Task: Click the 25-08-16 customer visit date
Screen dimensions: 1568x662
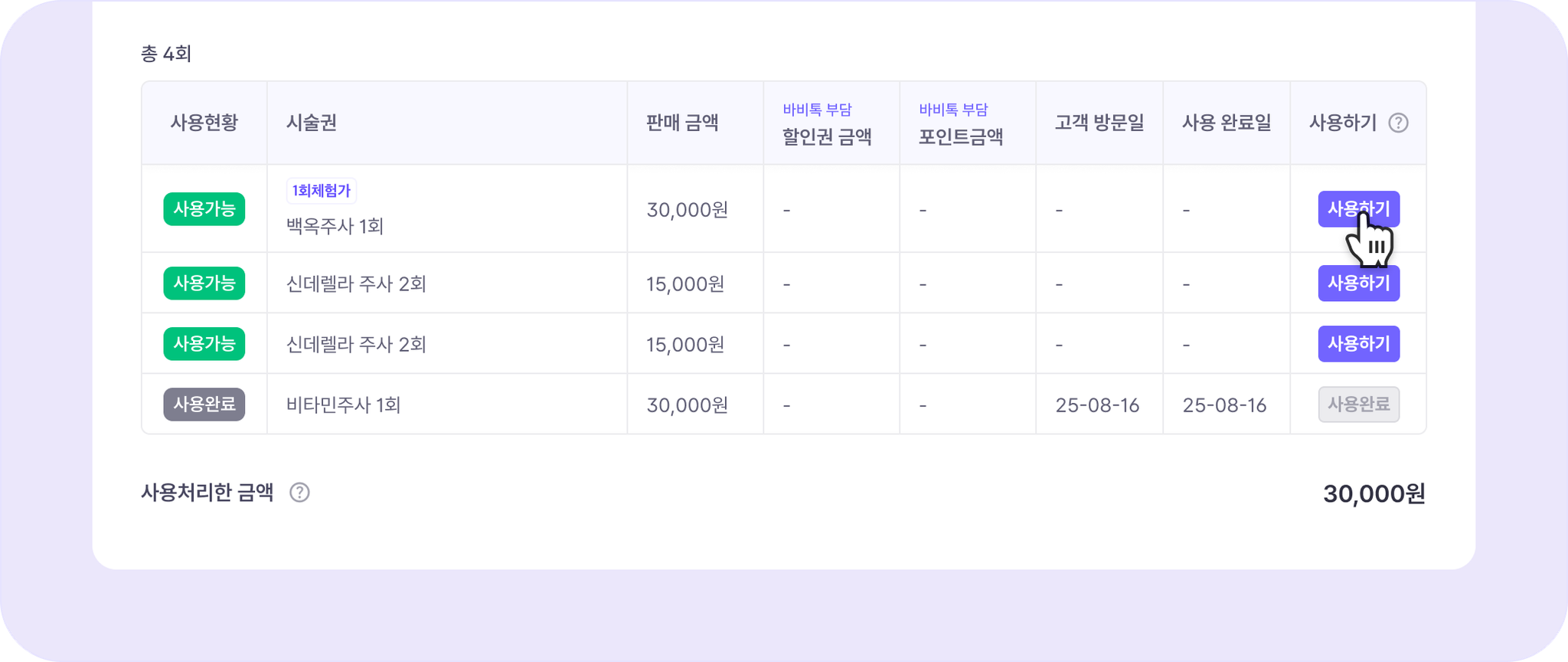Action: [1097, 405]
